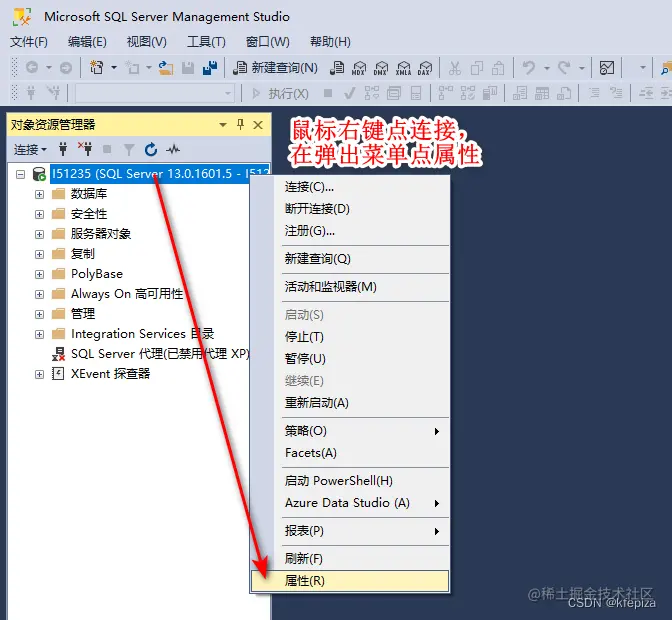Click Connect plug icon in Object Explorer
The width and height of the screenshot is (672, 620).
pos(63,150)
